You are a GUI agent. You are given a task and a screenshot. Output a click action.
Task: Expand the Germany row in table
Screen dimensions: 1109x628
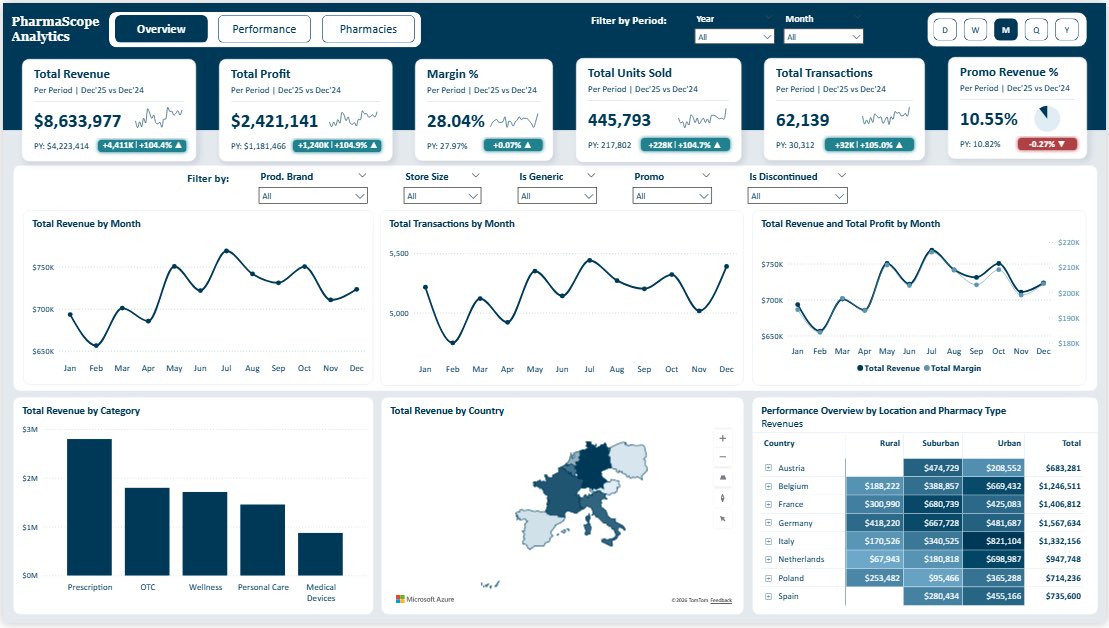(x=768, y=523)
